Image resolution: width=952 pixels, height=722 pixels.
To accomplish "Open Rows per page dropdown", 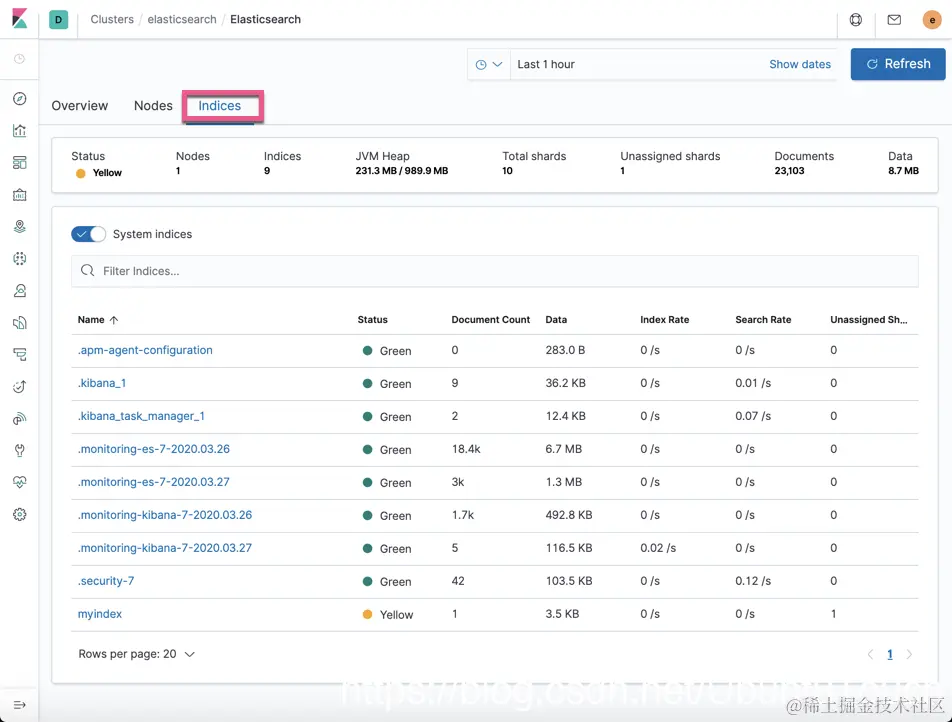I will click(137, 654).
